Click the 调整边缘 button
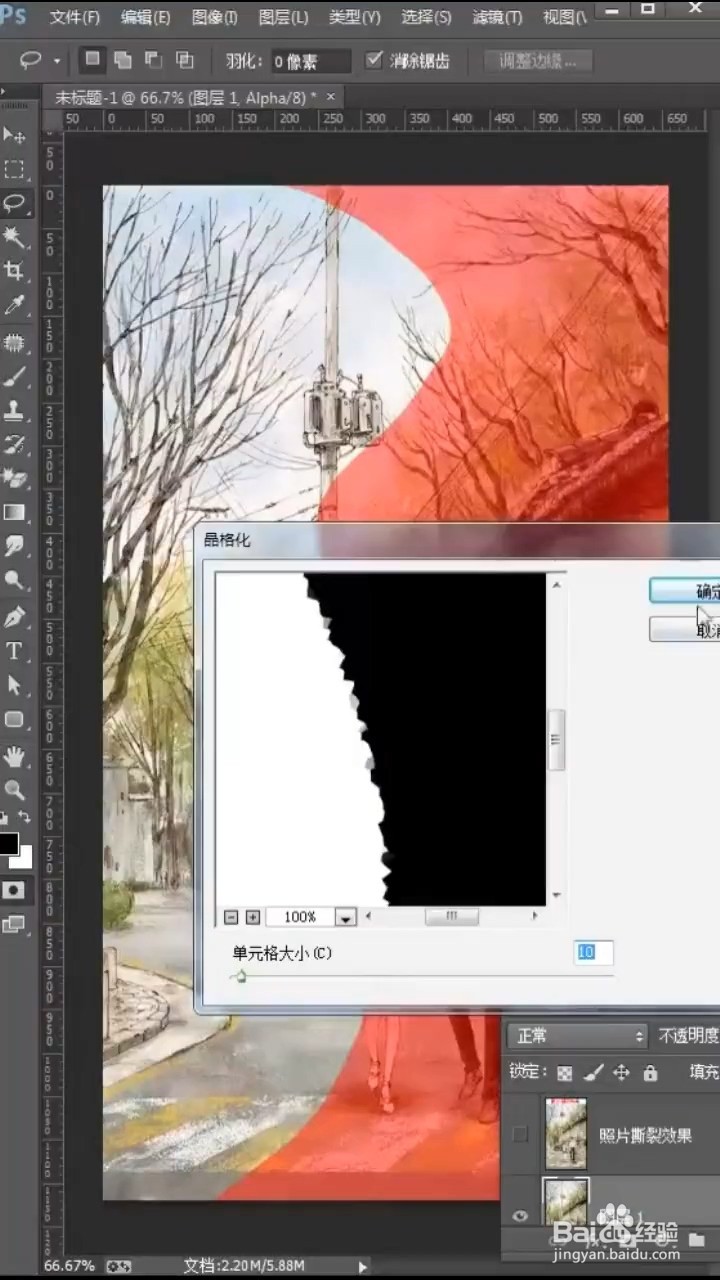This screenshot has width=720, height=1280. click(x=537, y=61)
